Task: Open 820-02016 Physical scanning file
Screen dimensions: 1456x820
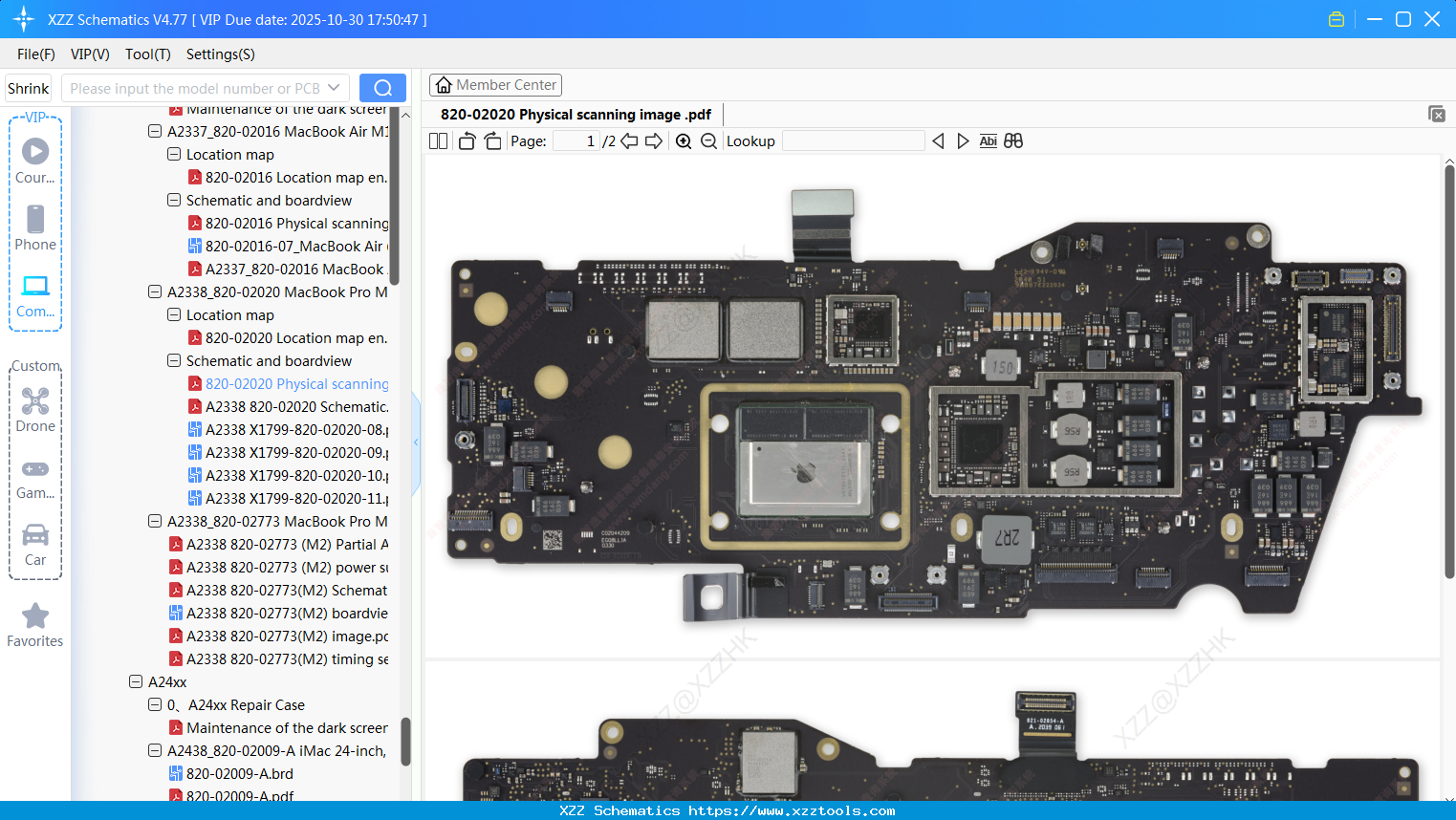Action: (x=288, y=223)
